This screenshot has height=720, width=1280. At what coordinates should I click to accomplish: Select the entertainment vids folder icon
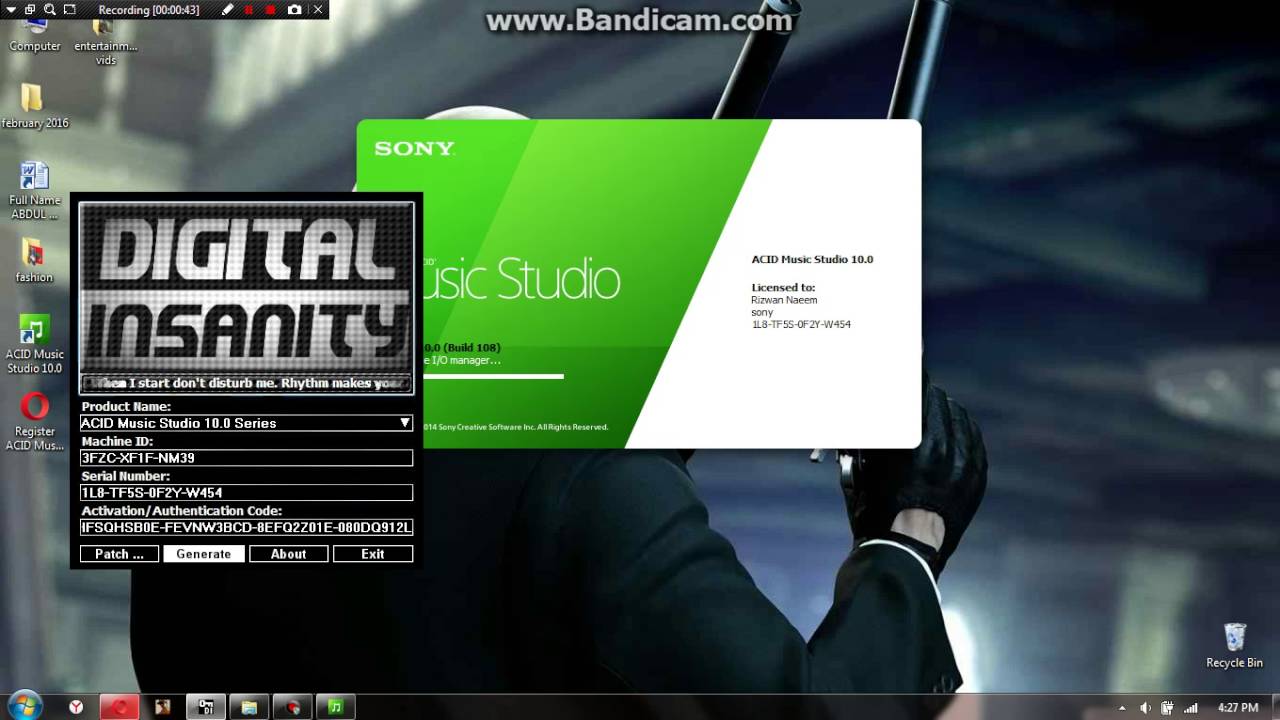[x=106, y=40]
